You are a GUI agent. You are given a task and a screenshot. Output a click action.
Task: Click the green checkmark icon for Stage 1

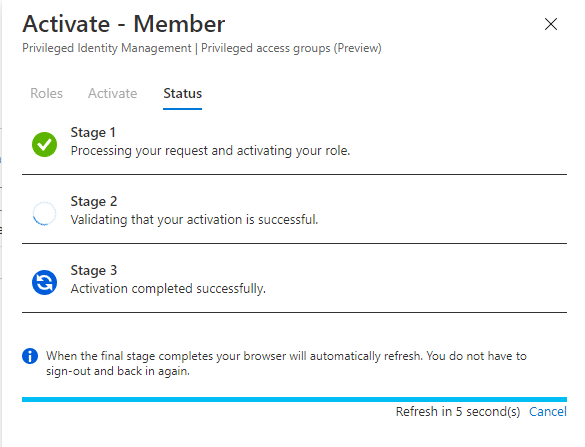click(x=44, y=144)
